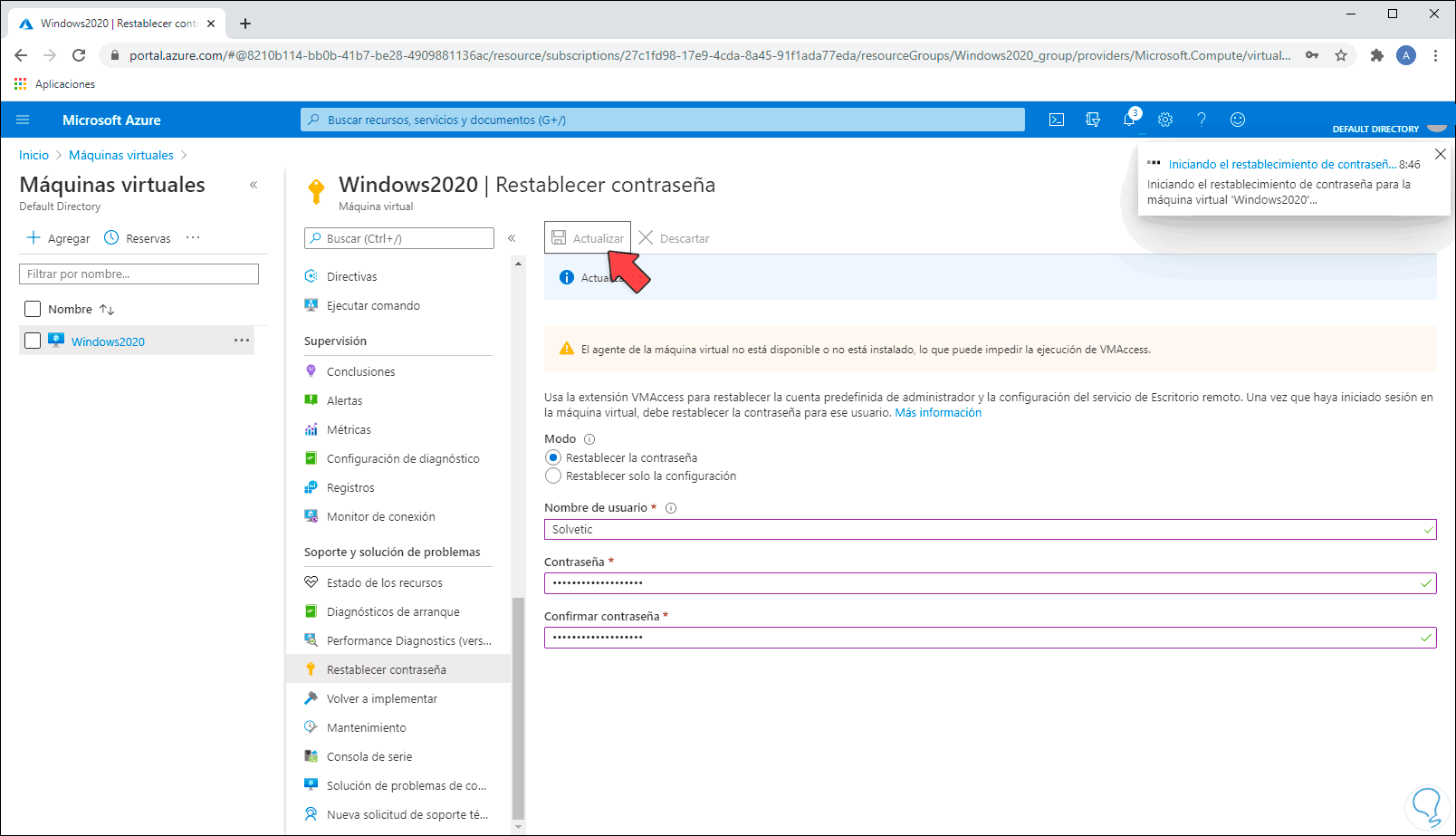Send feedback via the smiley icon
The image size is (1456, 836).
pyautogui.click(x=1238, y=120)
